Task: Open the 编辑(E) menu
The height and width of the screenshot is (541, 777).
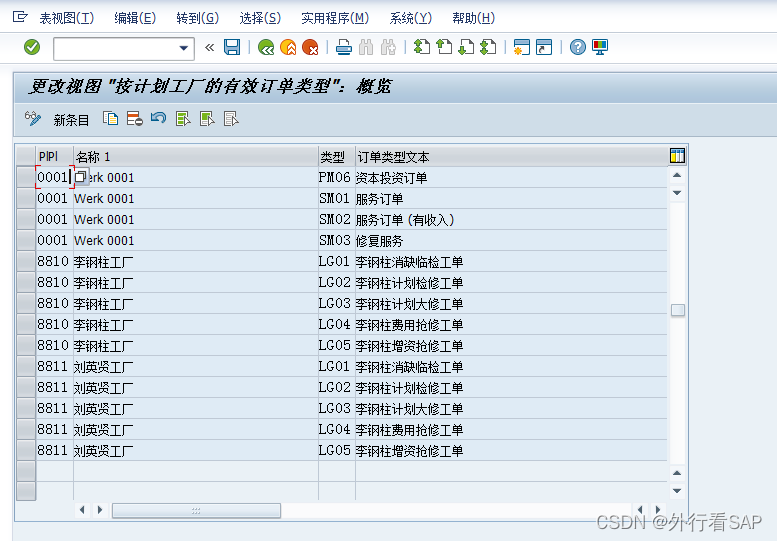Action: tap(135, 18)
